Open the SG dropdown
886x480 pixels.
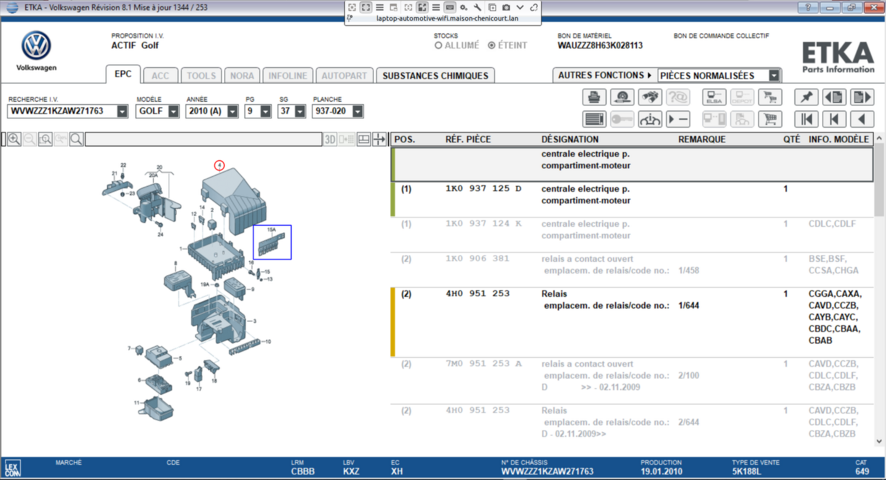click(x=299, y=111)
